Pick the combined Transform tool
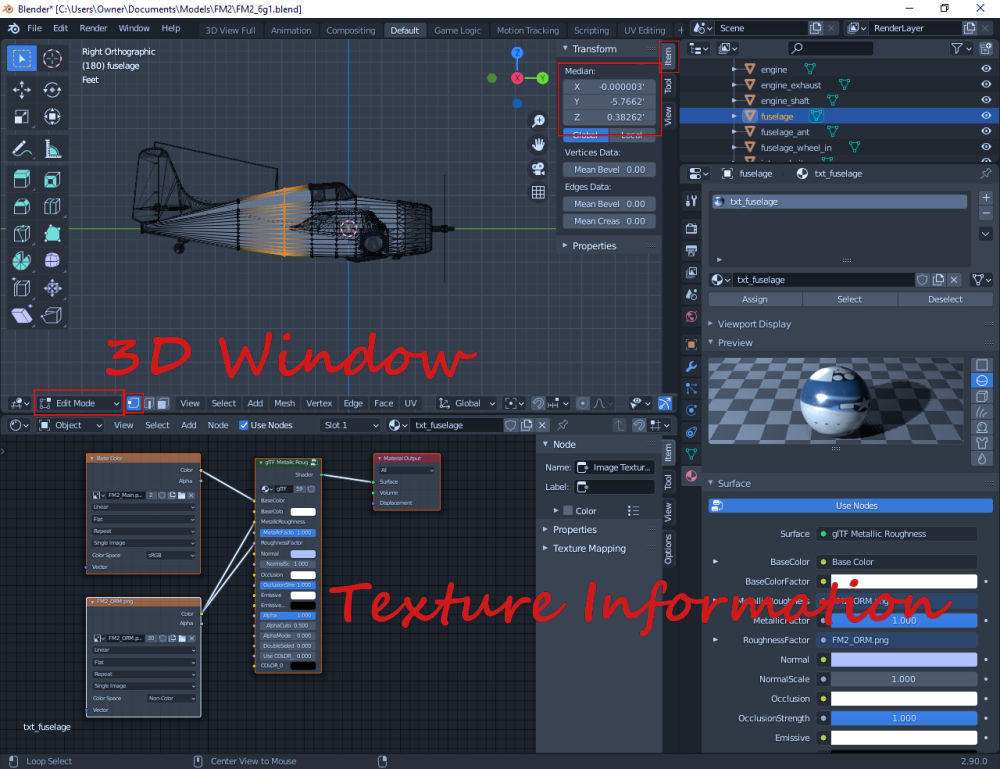 click(x=52, y=117)
